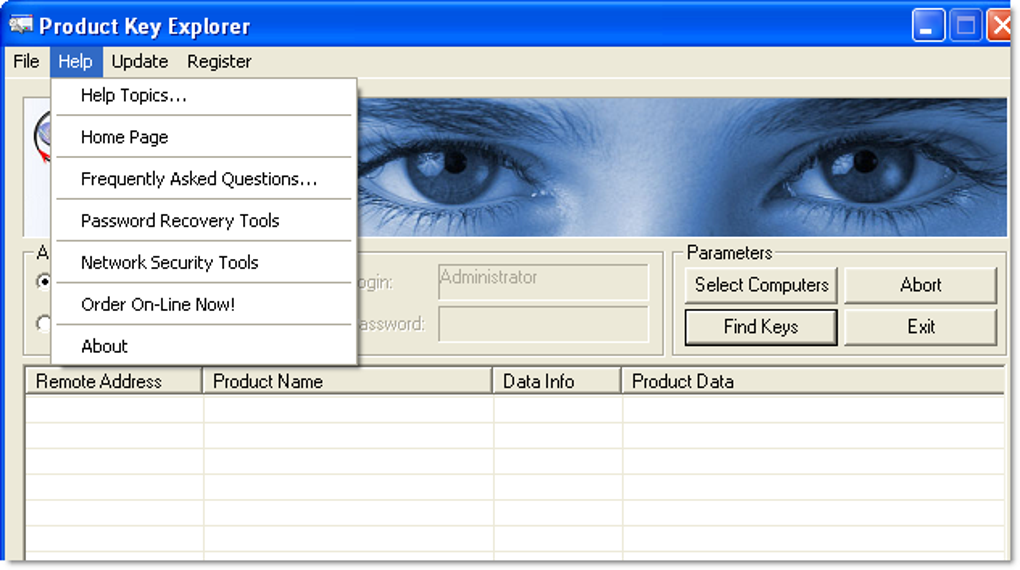Minimize the Product Key Explorer window

point(928,26)
